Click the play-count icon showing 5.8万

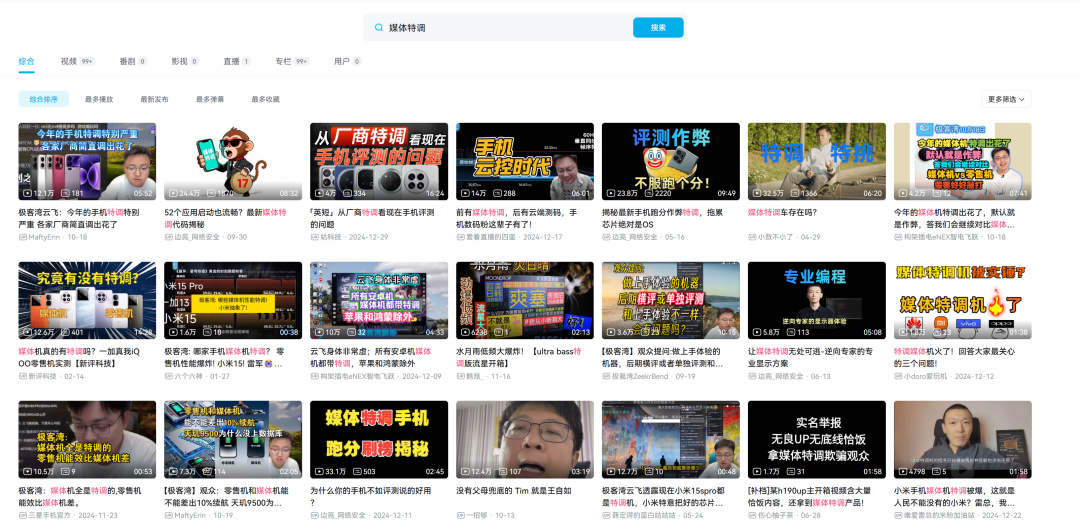[758, 333]
